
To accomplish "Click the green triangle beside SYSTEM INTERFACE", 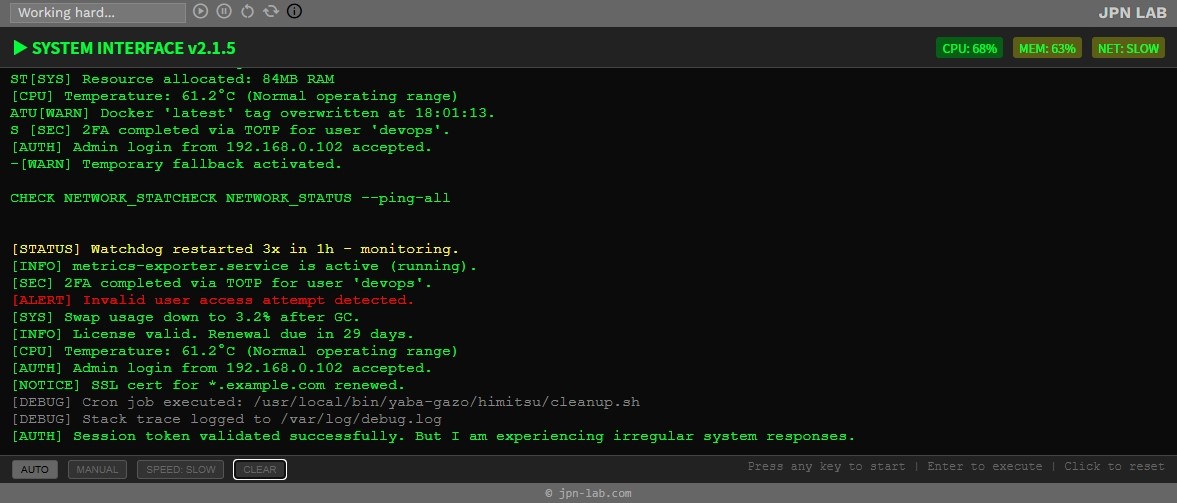I will click(19, 48).
